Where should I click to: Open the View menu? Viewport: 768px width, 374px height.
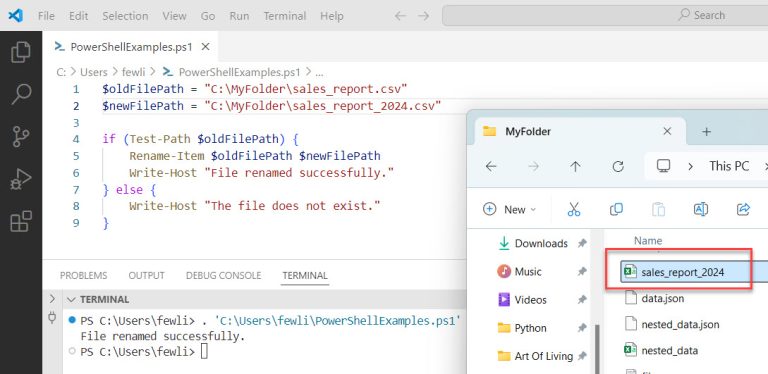pyautogui.click(x=174, y=16)
